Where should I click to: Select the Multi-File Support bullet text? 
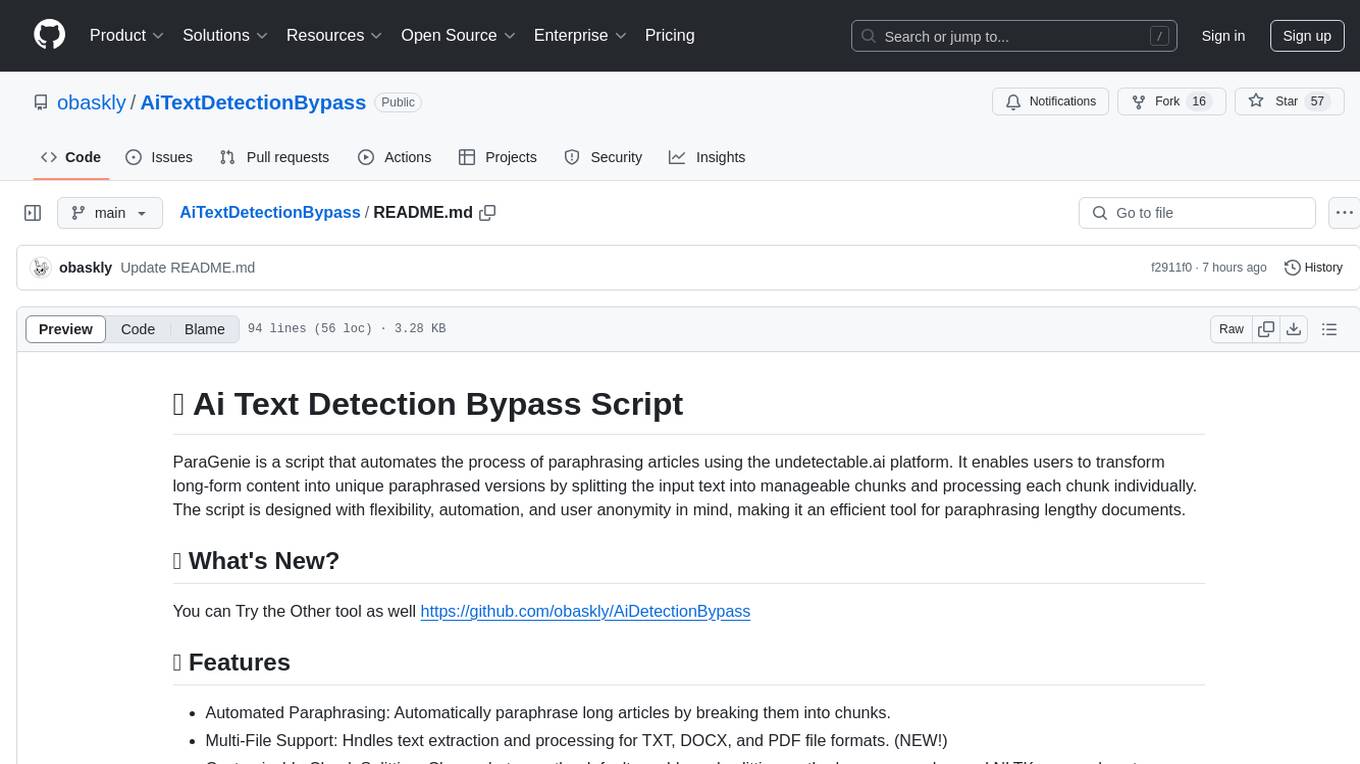(576, 740)
